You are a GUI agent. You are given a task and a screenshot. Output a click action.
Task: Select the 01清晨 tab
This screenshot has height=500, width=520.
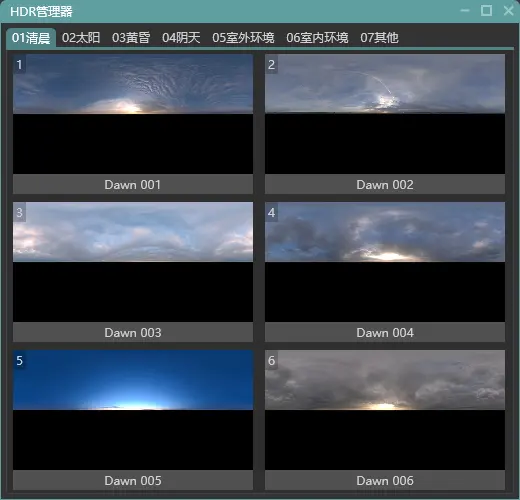(x=31, y=38)
